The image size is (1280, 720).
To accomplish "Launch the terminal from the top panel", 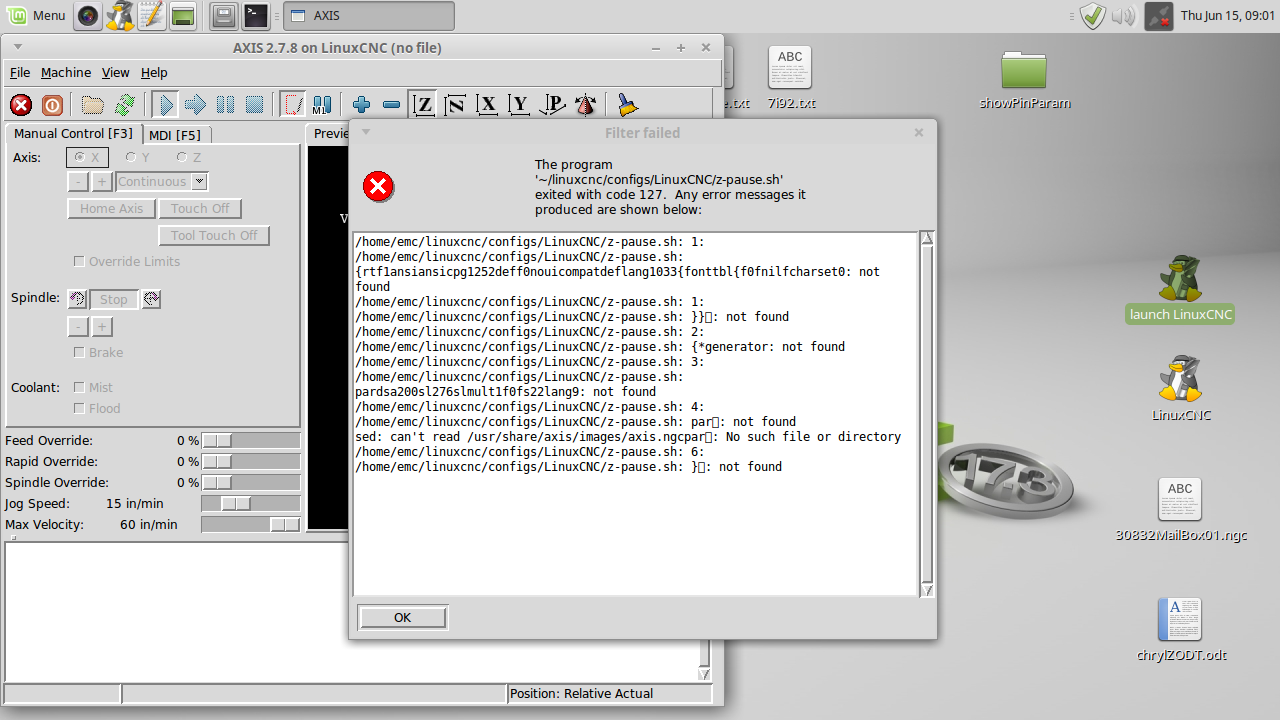I will coord(256,15).
